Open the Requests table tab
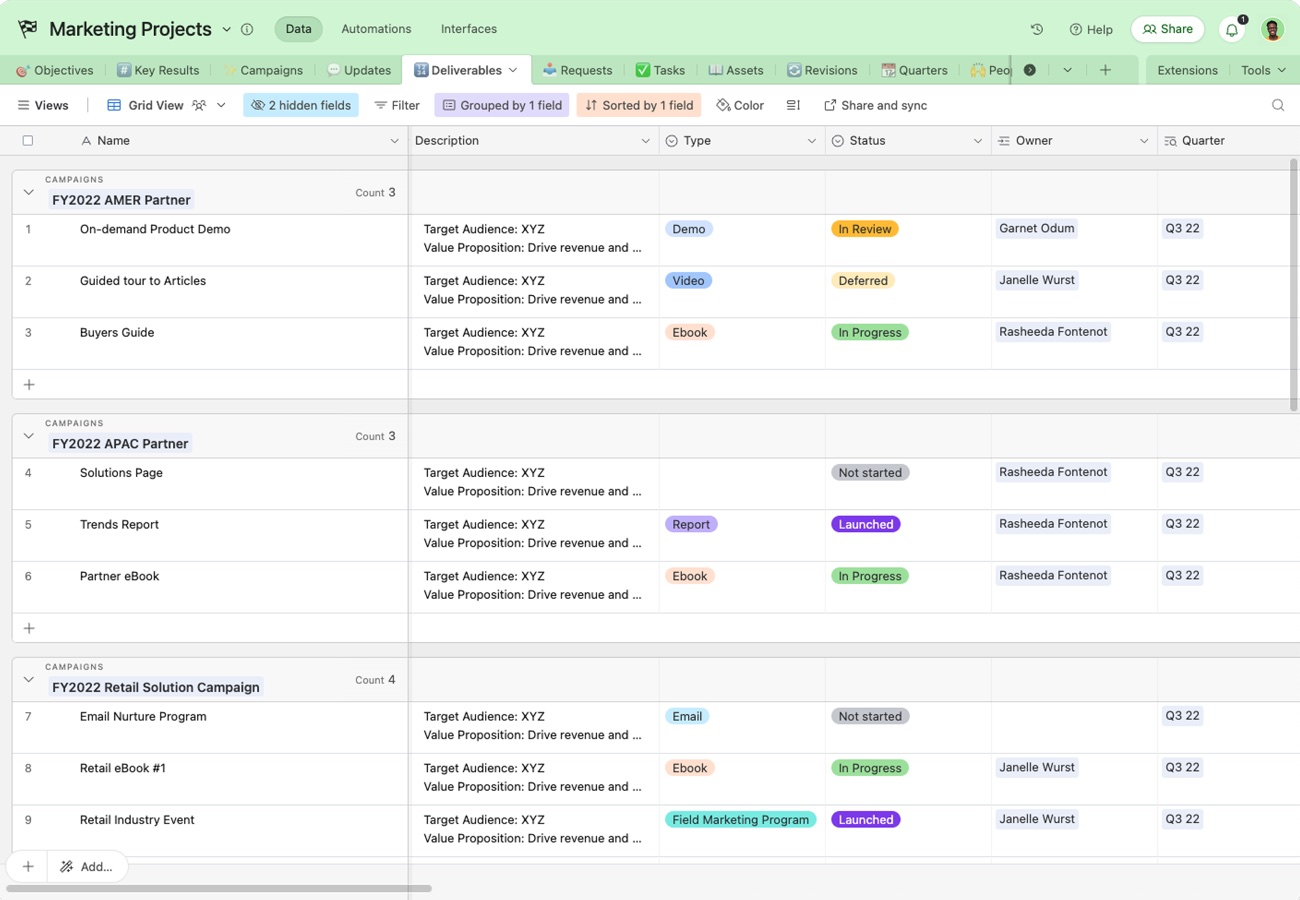This screenshot has height=900, width=1300. click(577, 70)
